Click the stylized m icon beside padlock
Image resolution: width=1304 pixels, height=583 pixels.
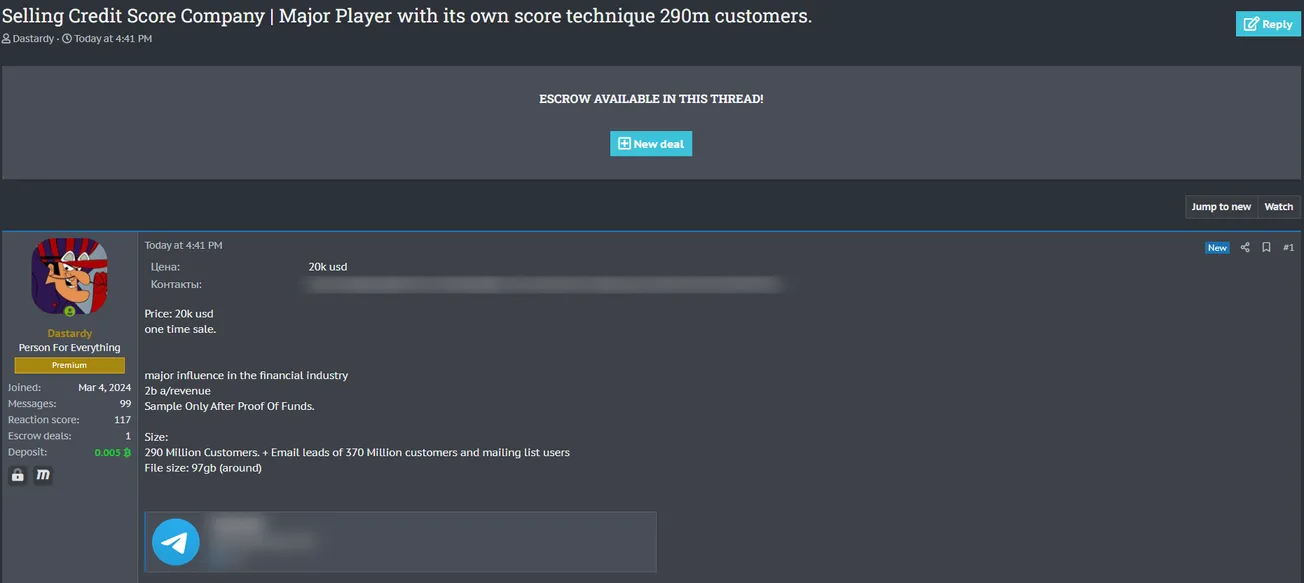coord(43,476)
